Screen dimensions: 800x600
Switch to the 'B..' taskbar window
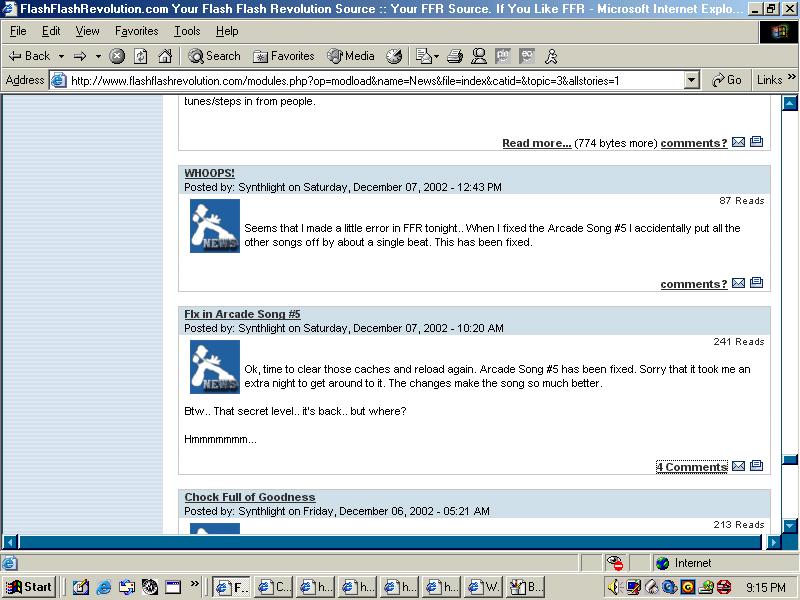527,587
